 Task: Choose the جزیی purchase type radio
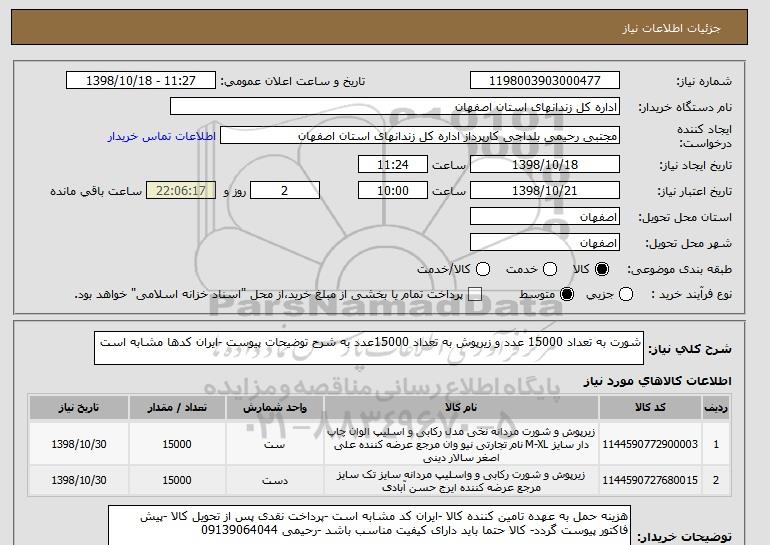[x=626, y=295]
